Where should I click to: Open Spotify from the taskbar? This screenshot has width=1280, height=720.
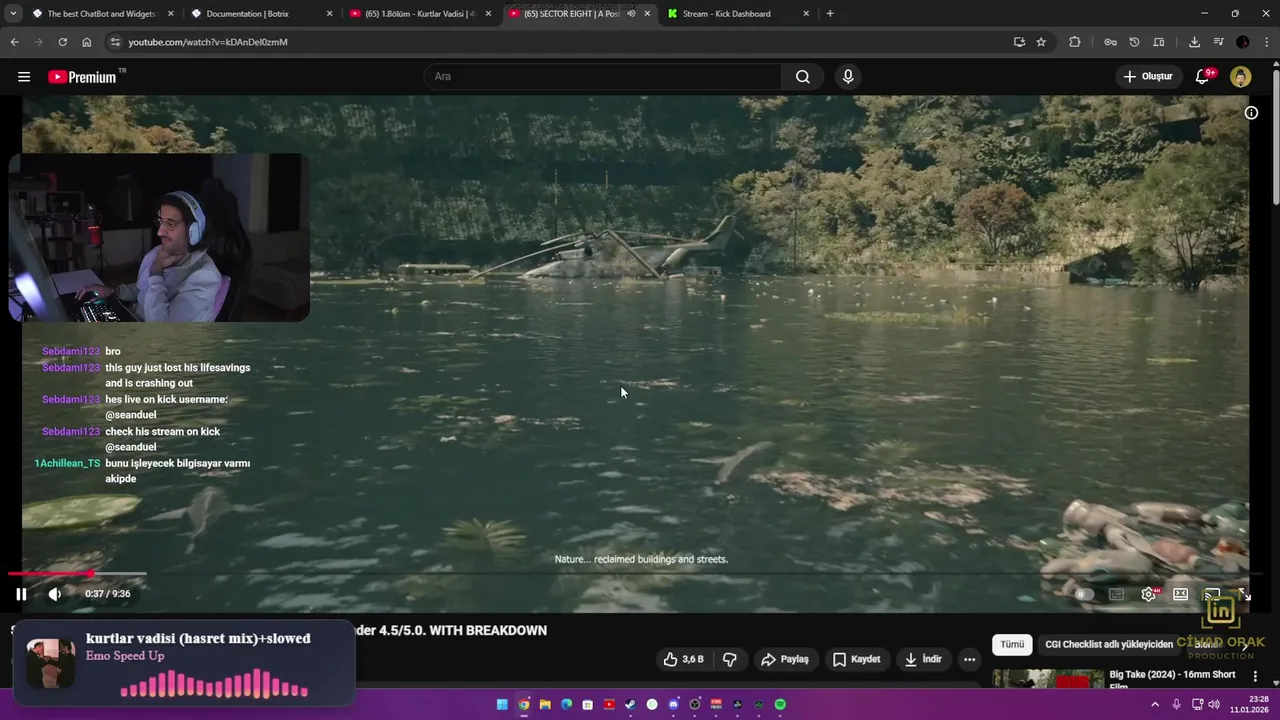(x=780, y=704)
